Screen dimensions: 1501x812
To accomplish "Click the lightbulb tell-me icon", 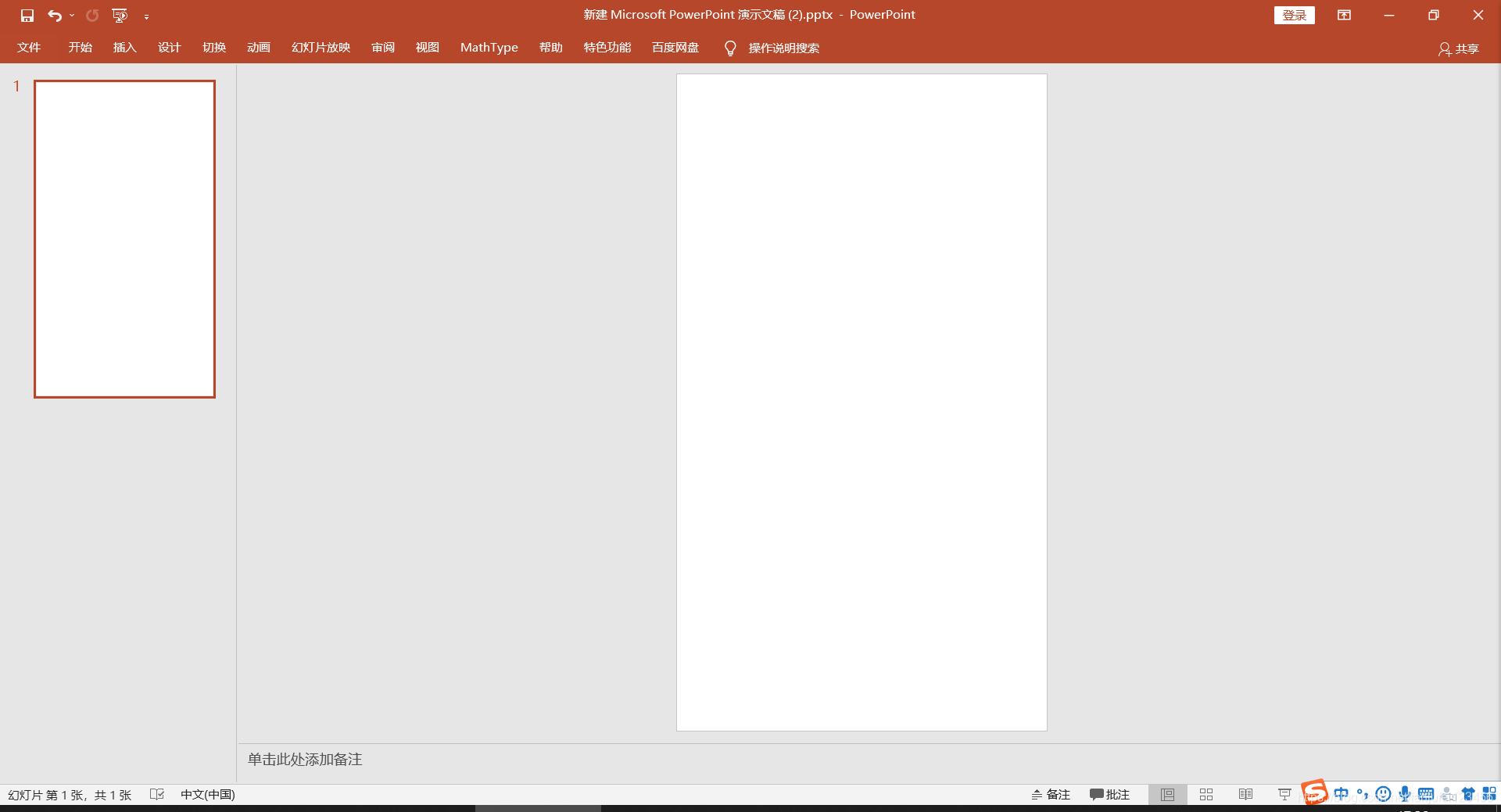I will tap(730, 48).
